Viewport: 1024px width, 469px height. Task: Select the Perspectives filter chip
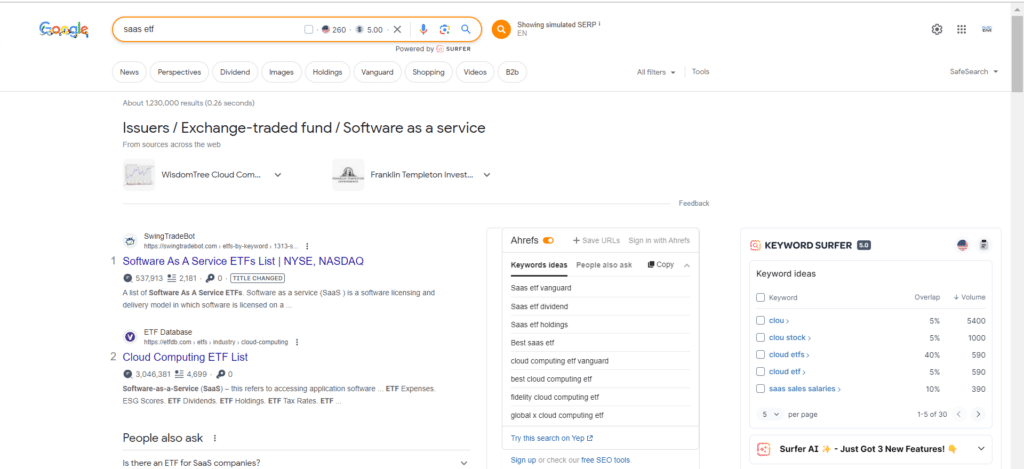[x=180, y=73]
